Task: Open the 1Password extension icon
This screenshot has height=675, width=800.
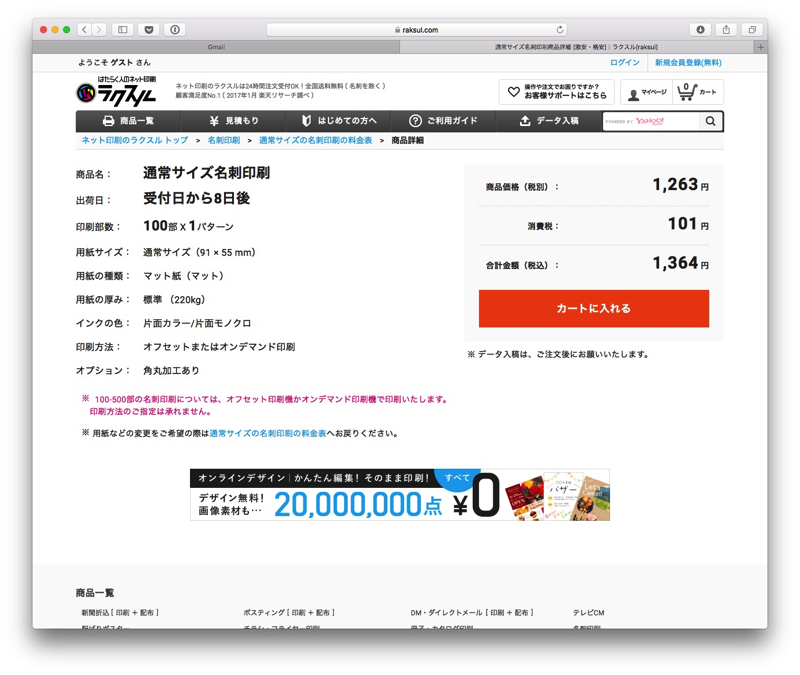Action: (x=174, y=30)
